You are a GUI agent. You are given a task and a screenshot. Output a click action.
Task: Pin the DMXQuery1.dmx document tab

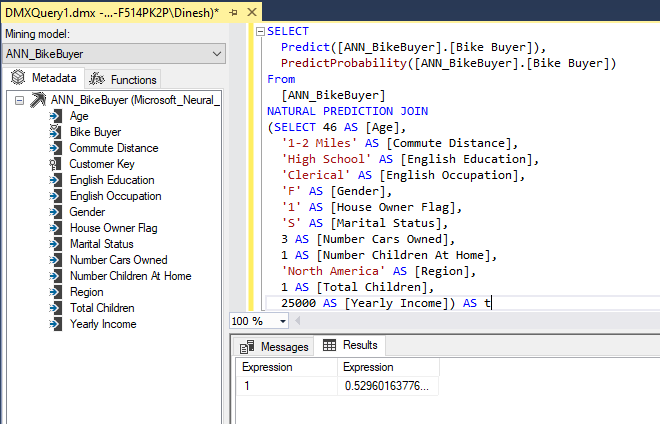[233, 13]
